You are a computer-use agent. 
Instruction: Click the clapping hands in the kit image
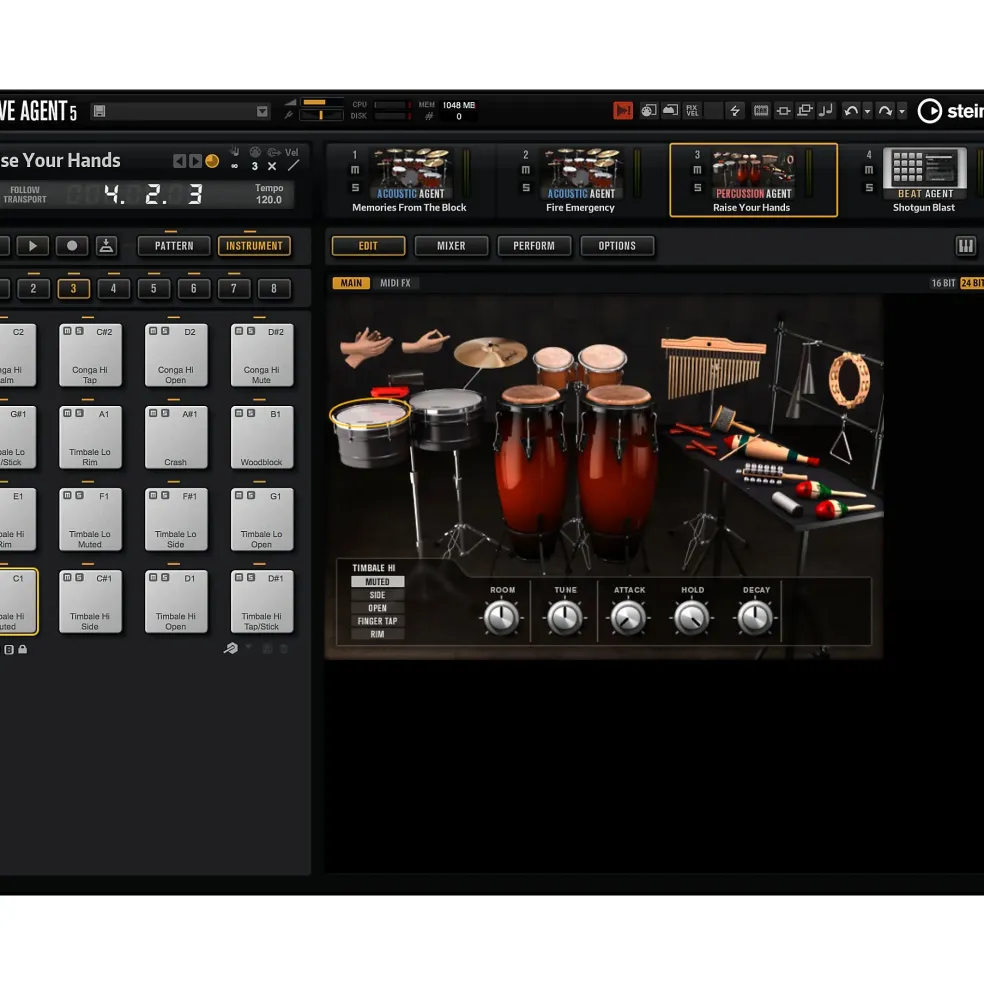(x=366, y=346)
